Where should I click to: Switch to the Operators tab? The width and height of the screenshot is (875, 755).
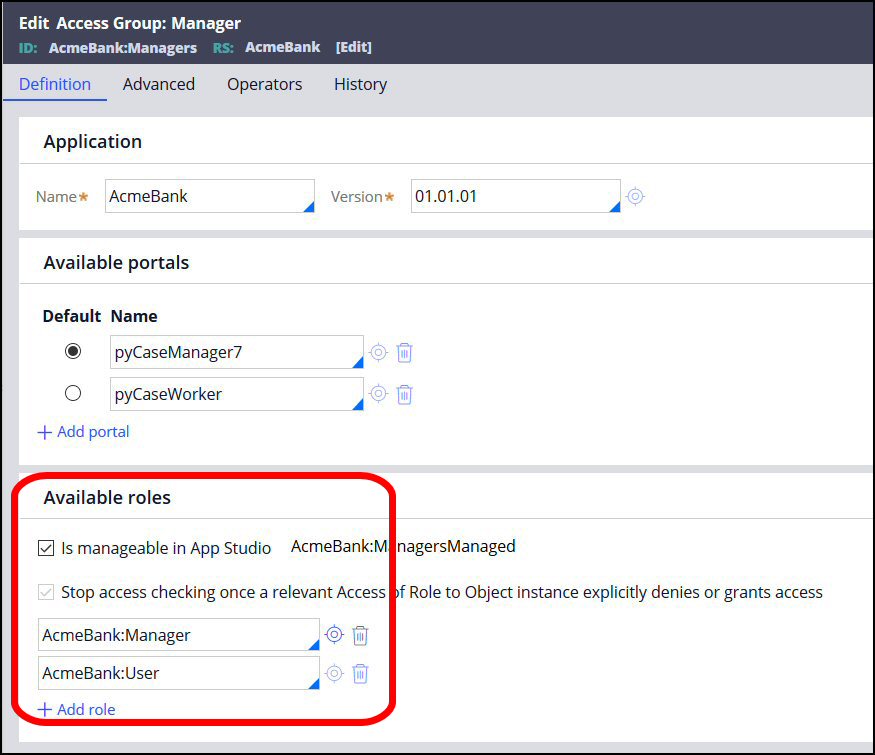click(264, 84)
